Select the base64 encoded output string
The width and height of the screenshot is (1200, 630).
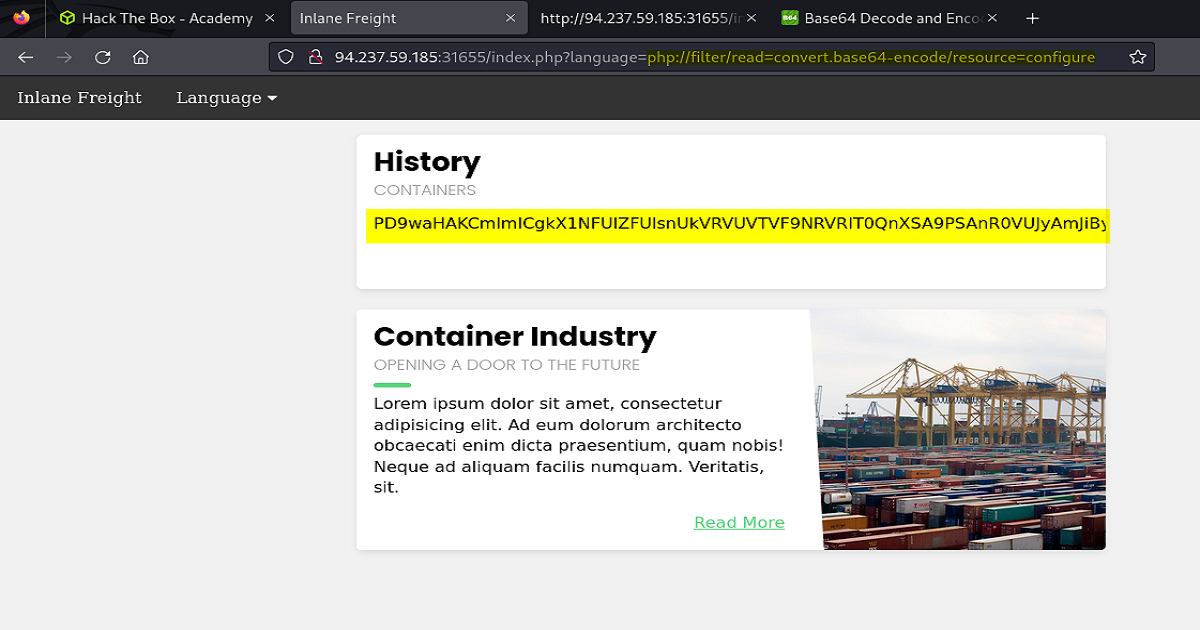737,226
